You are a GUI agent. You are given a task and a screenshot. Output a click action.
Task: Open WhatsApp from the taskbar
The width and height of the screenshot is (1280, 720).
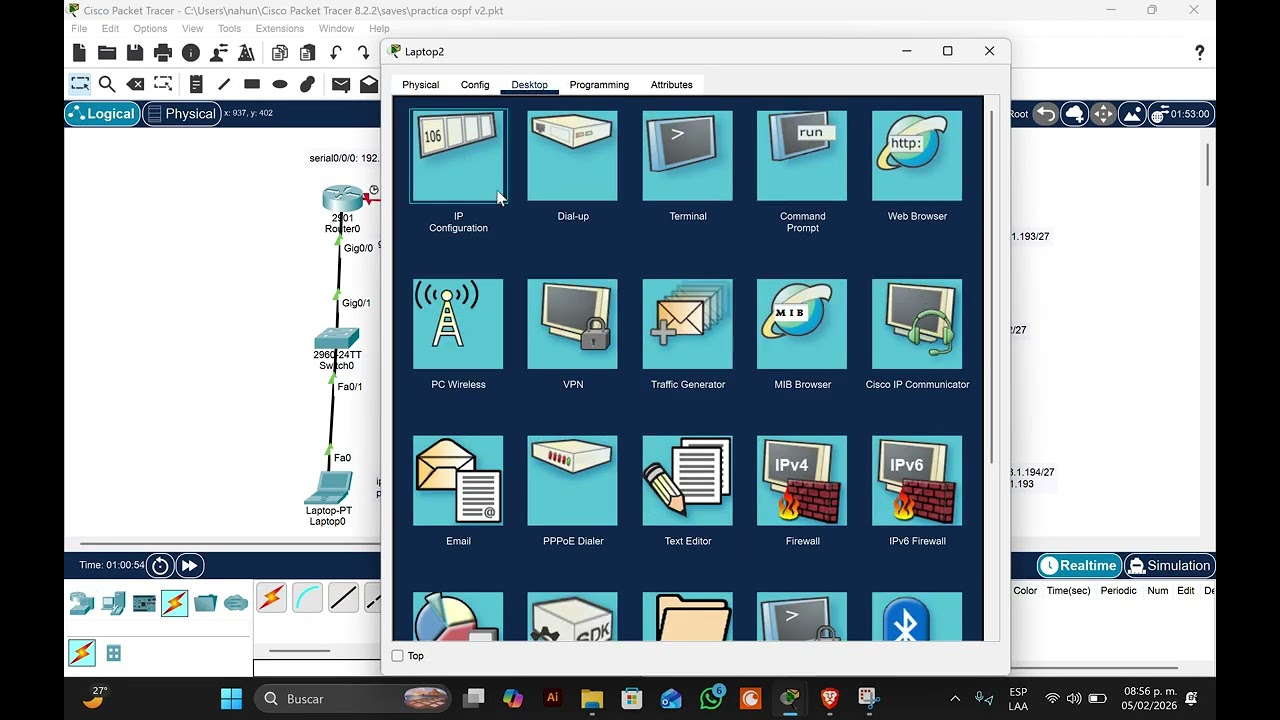coord(711,698)
